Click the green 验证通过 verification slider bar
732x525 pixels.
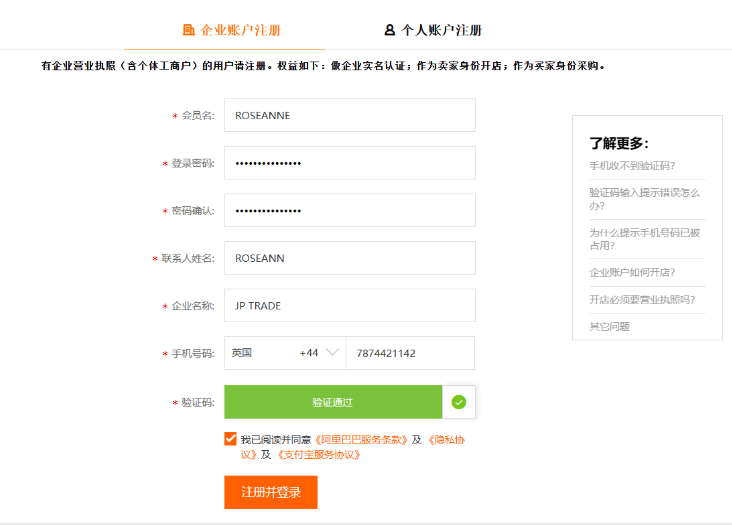[333, 402]
